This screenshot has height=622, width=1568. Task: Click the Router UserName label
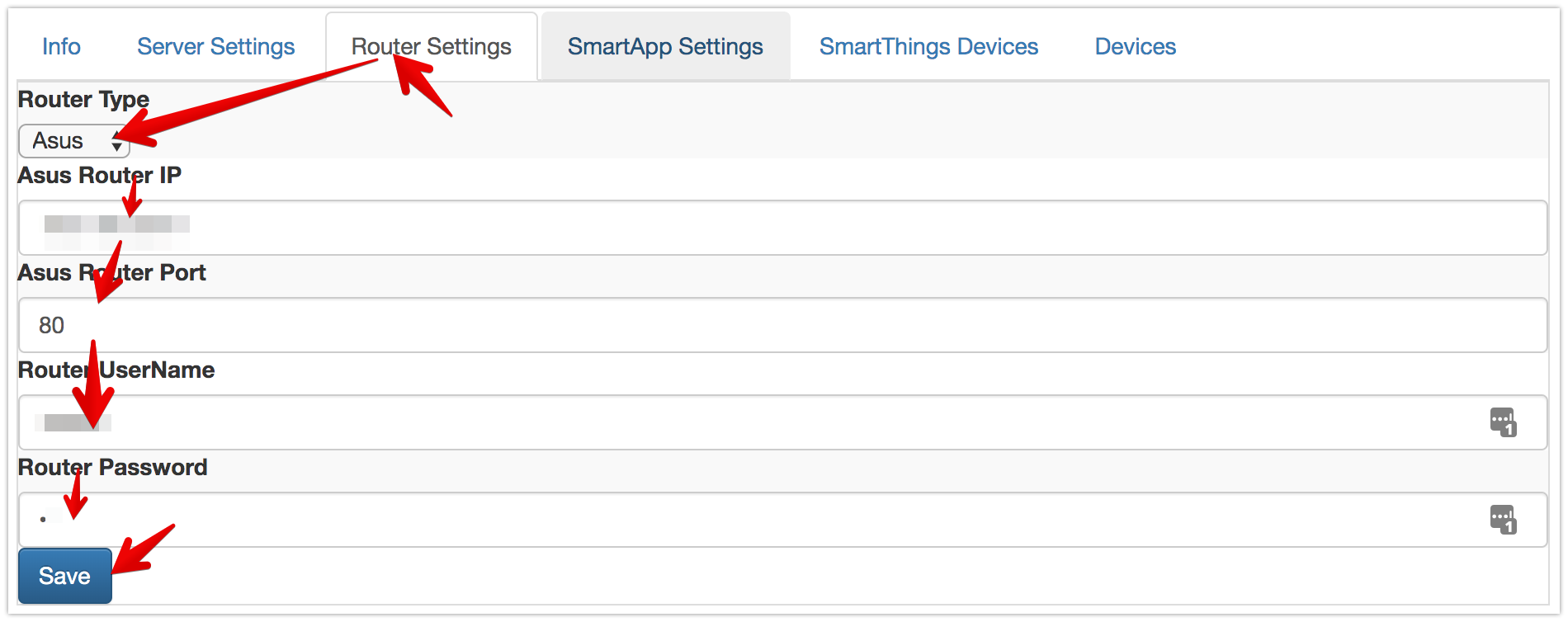[x=116, y=370]
